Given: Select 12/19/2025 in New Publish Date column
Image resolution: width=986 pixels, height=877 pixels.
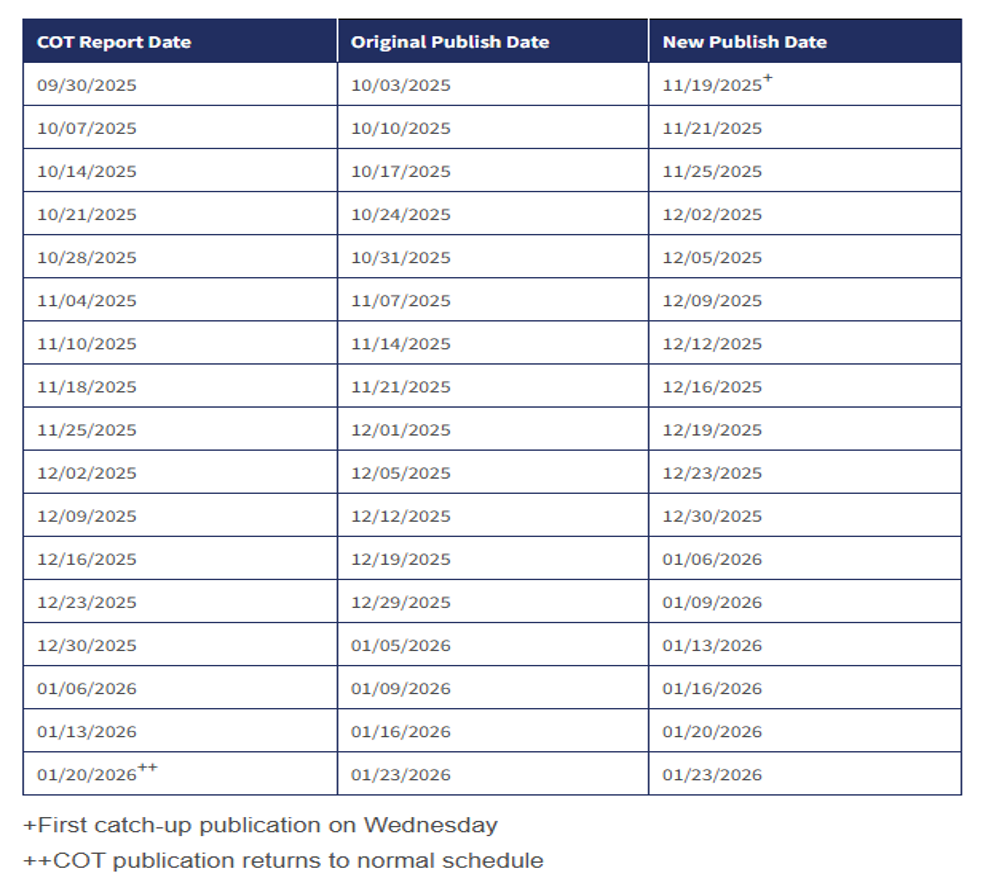Looking at the screenshot, I should [712, 430].
